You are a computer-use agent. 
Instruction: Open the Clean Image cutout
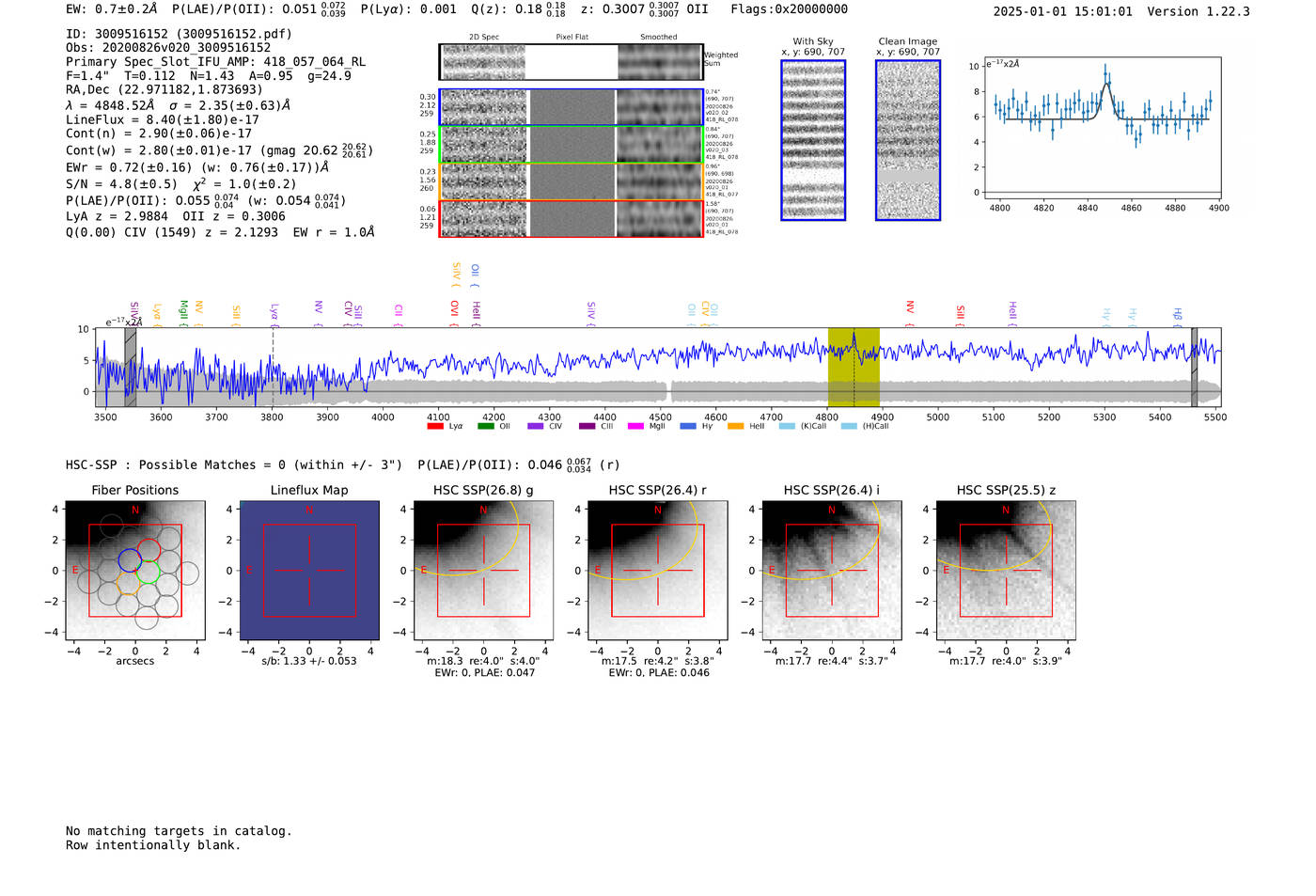pos(908,140)
